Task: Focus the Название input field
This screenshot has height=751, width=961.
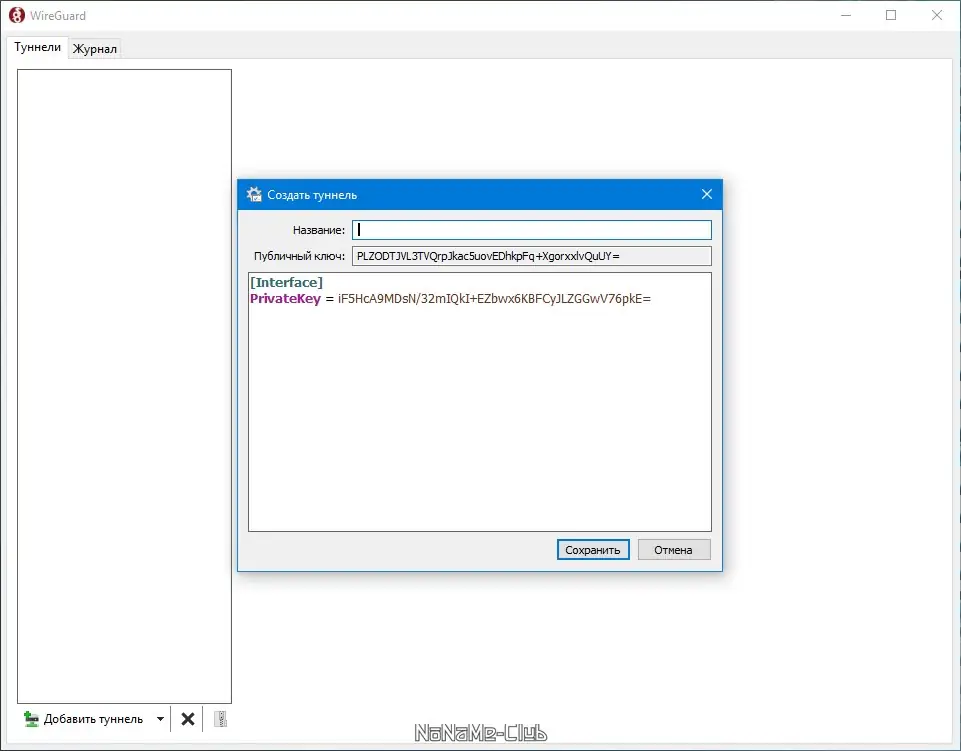Action: click(531, 230)
